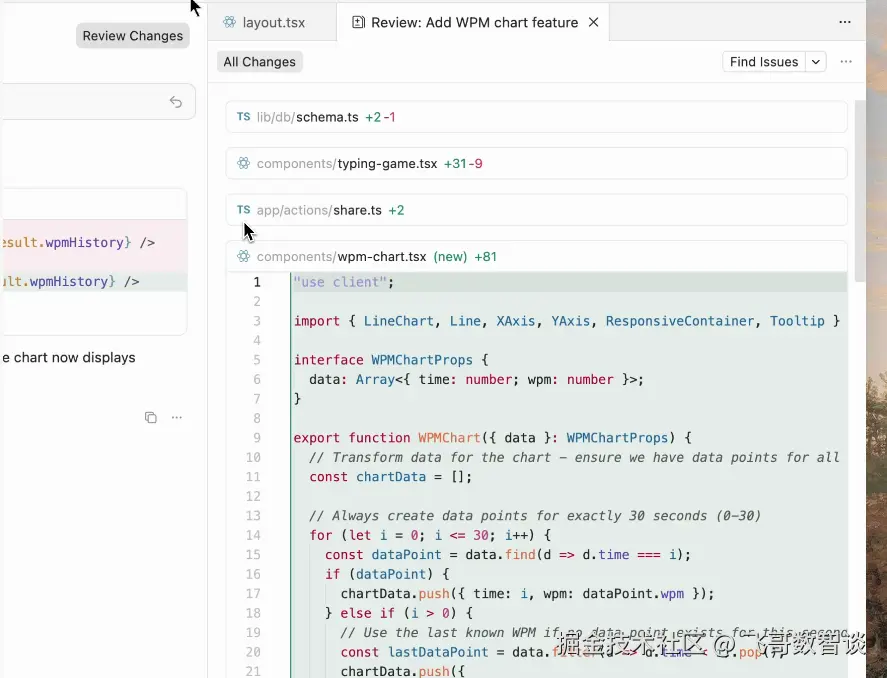The width and height of the screenshot is (887, 678).
Task: Expand the Find Issues dropdown arrow
Action: pos(816,62)
